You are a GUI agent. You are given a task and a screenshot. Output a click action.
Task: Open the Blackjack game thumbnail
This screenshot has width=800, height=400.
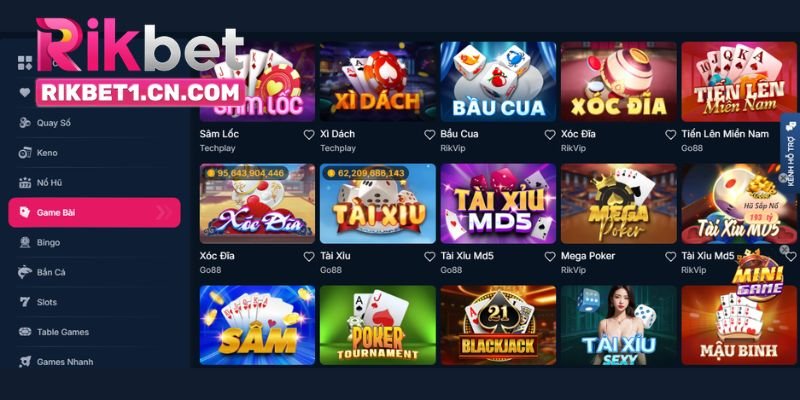[498, 325]
